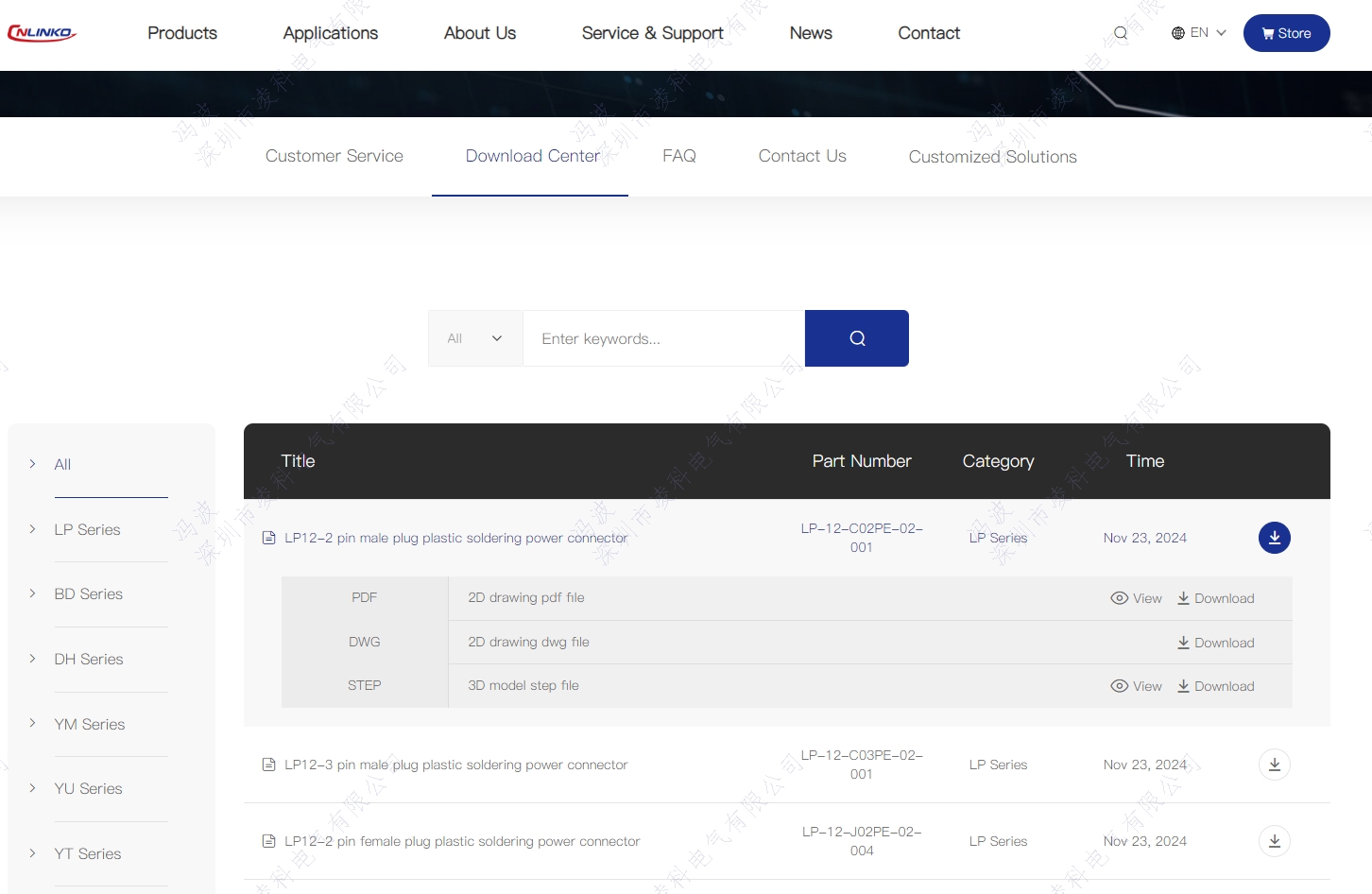Focus the Enter keywords search field
This screenshot has width=1372, height=894.
[663, 338]
